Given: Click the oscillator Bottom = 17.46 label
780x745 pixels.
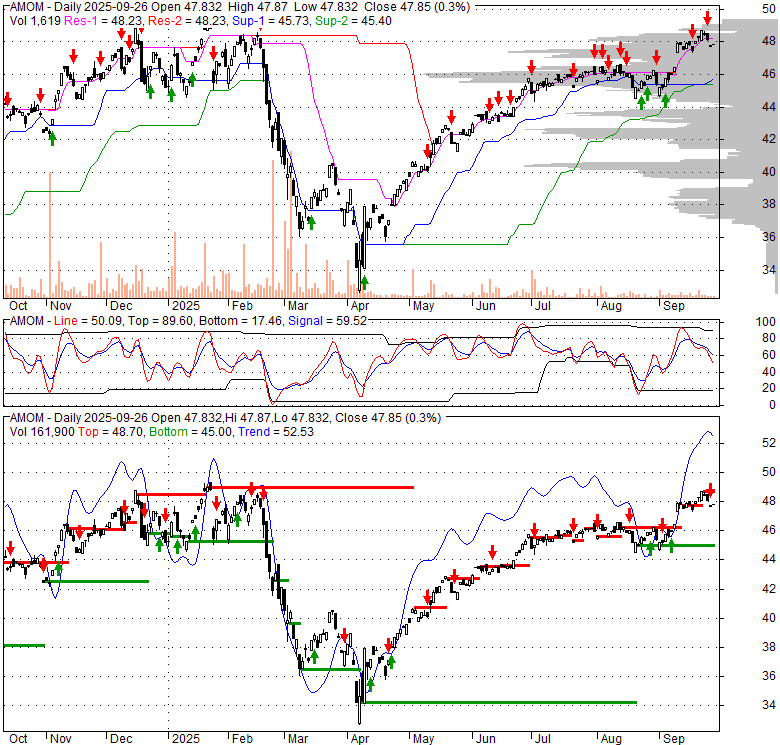Looking at the screenshot, I should (240, 321).
